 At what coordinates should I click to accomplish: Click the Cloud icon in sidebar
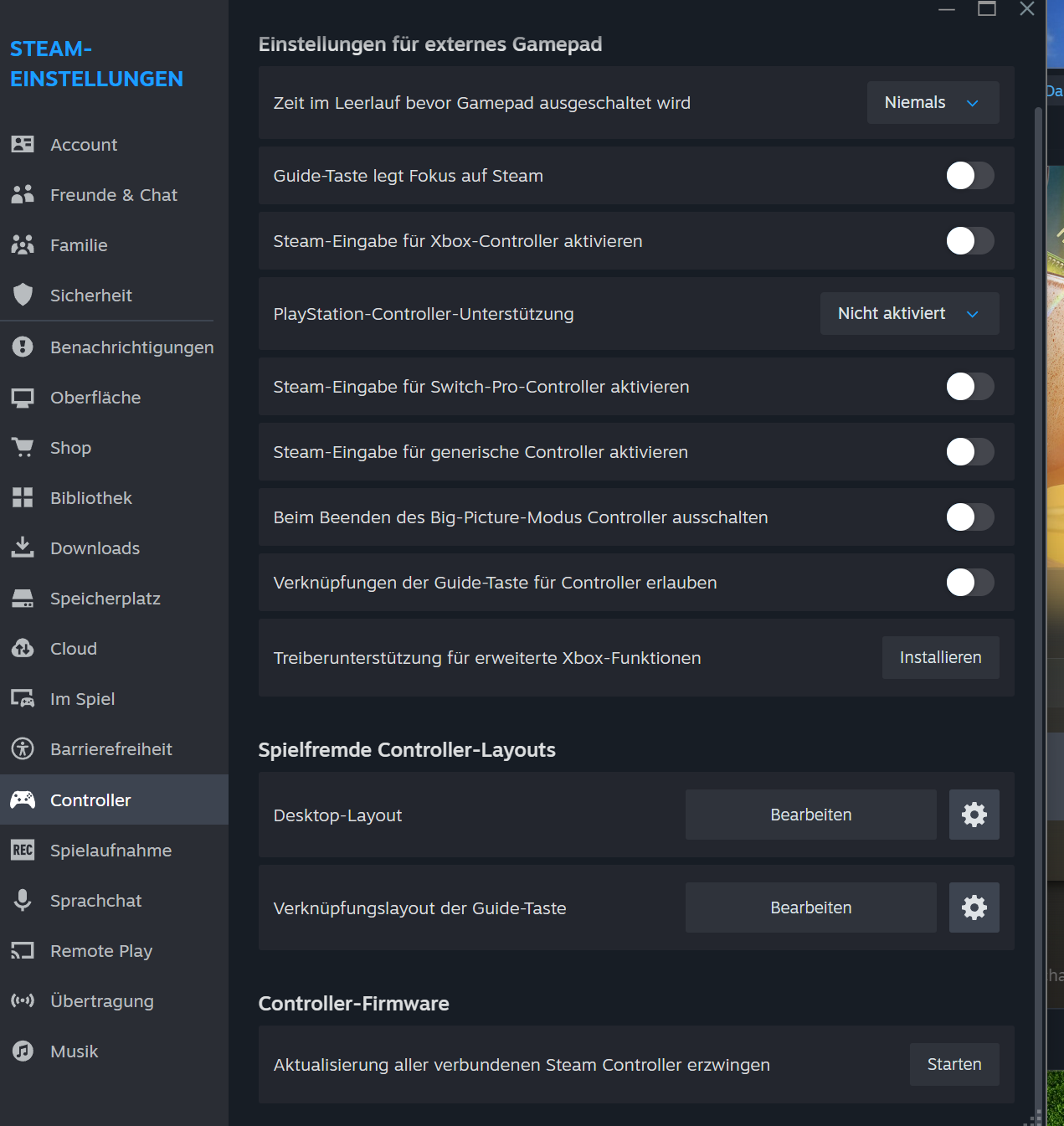pyautogui.click(x=23, y=649)
